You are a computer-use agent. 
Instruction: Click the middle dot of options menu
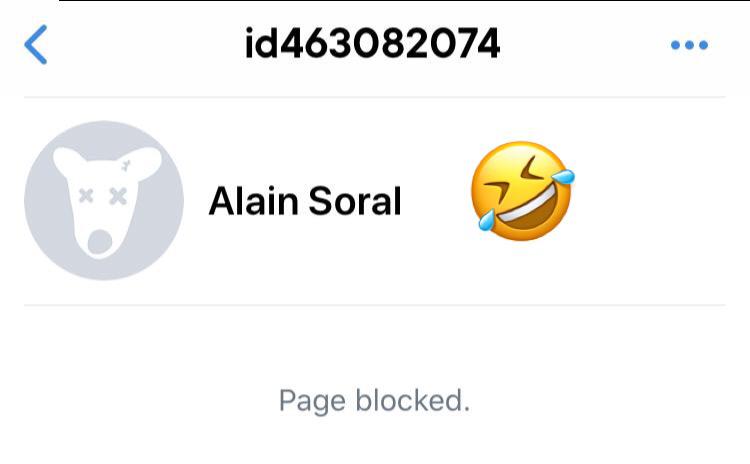pyautogui.click(x=689, y=45)
